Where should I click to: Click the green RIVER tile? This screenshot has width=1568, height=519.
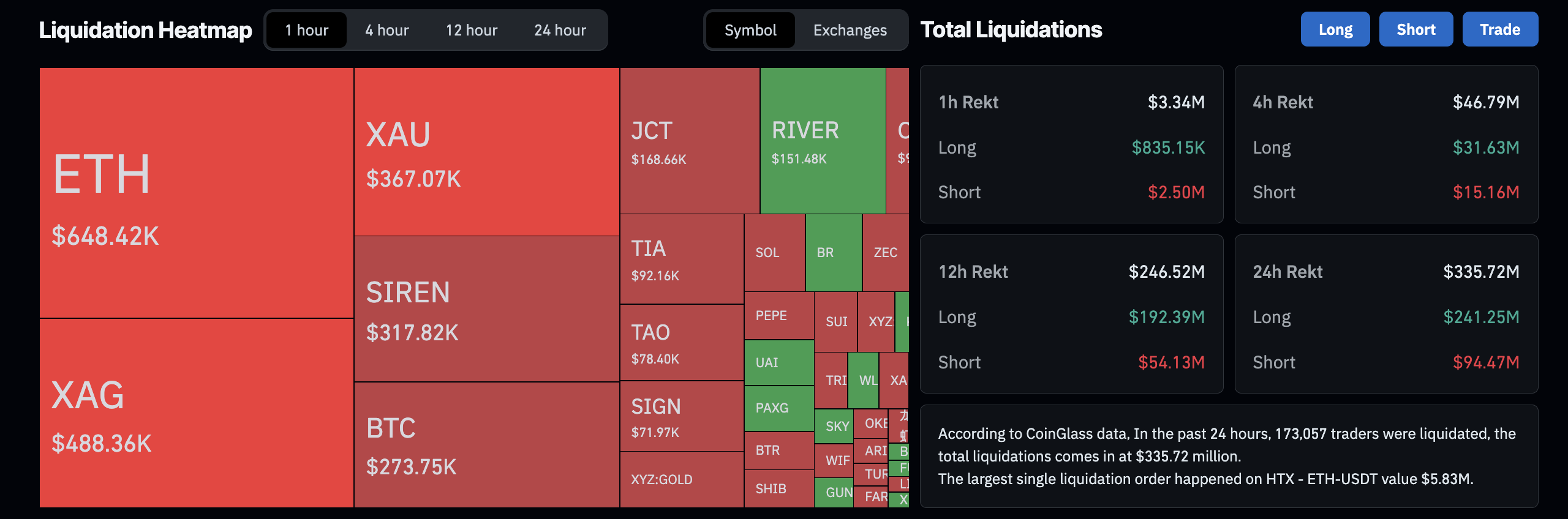click(x=822, y=141)
